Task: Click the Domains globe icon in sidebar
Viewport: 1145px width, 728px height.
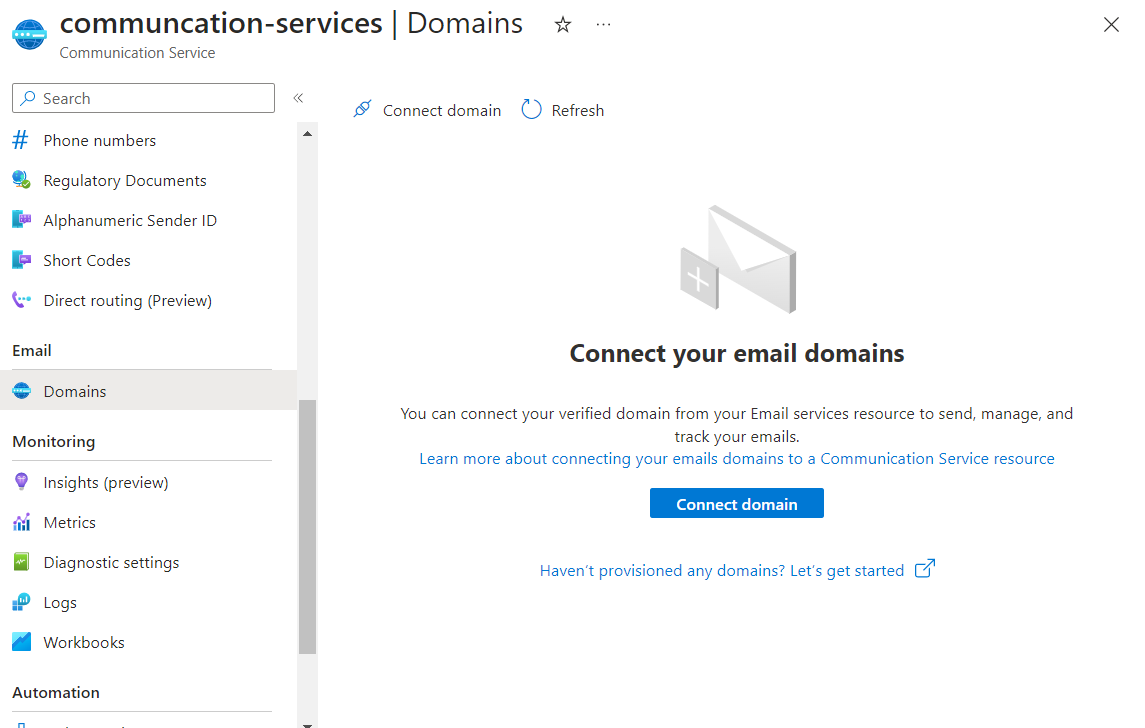Action: (22, 391)
